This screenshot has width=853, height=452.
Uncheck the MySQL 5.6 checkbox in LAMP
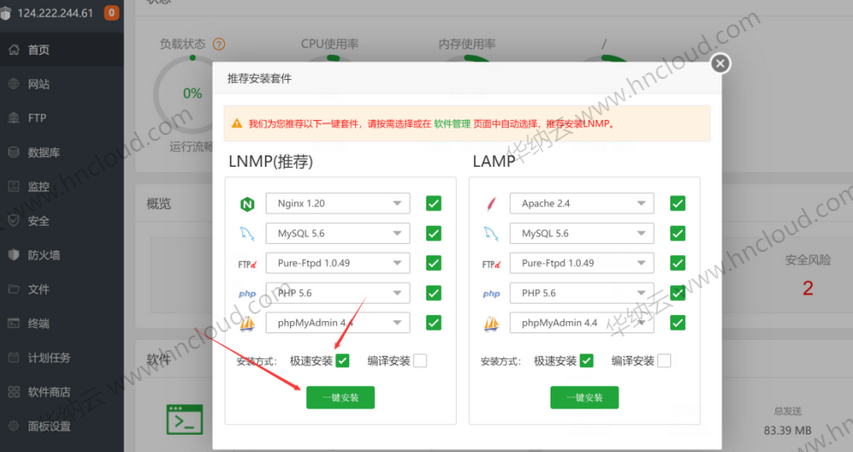[x=678, y=233]
